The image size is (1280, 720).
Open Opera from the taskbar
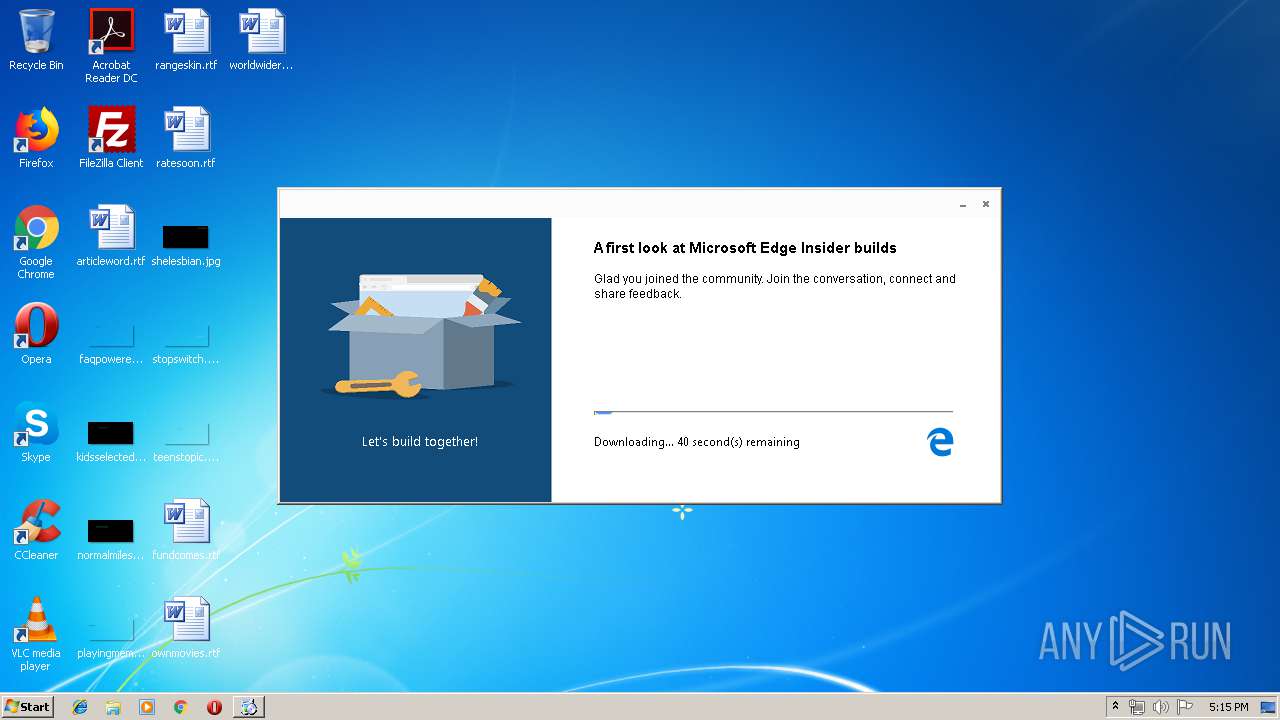(x=214, y=707)
